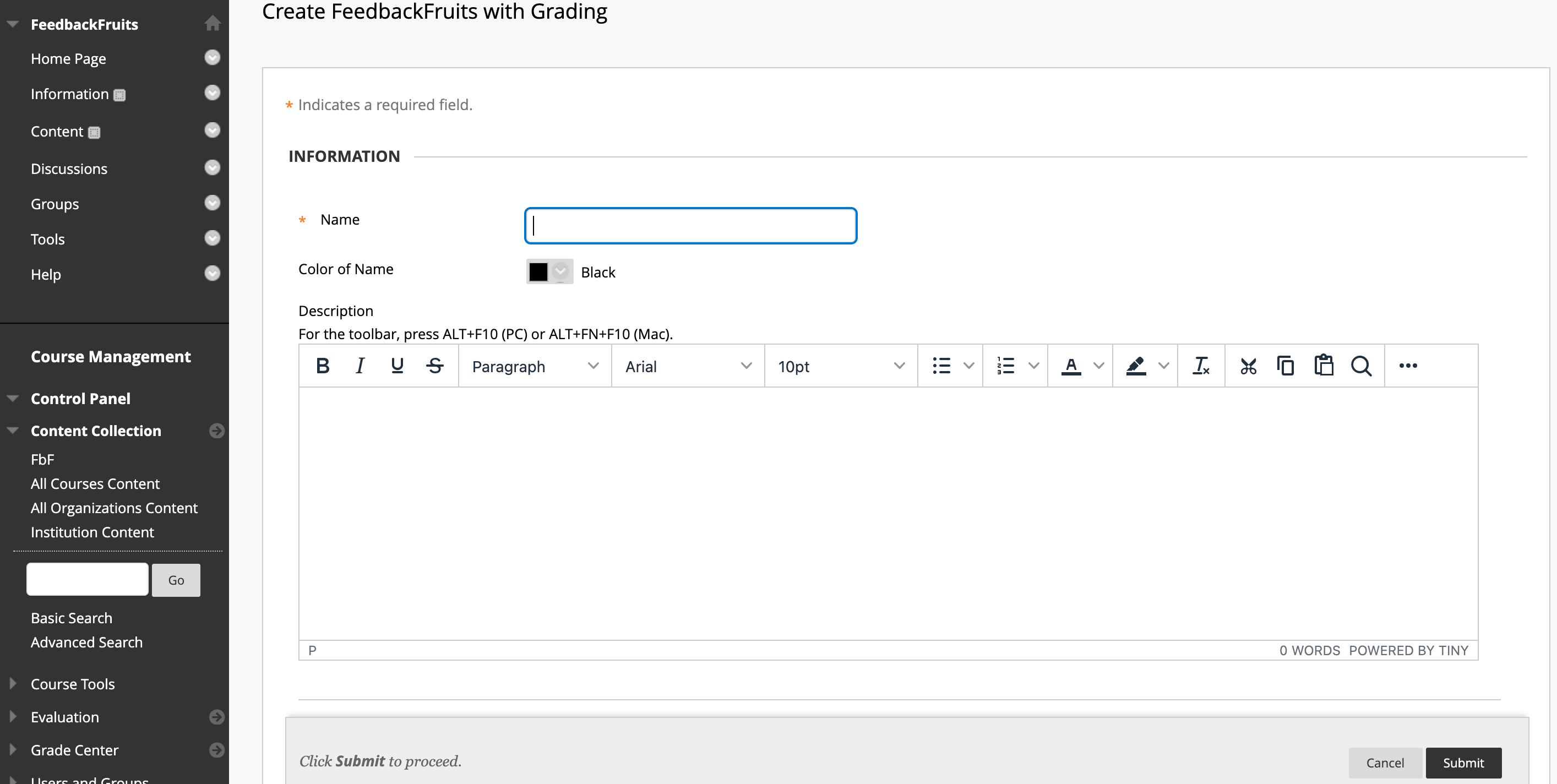Open the Arial font family dropdown
1557x784 pixels.
click(688, 366)
